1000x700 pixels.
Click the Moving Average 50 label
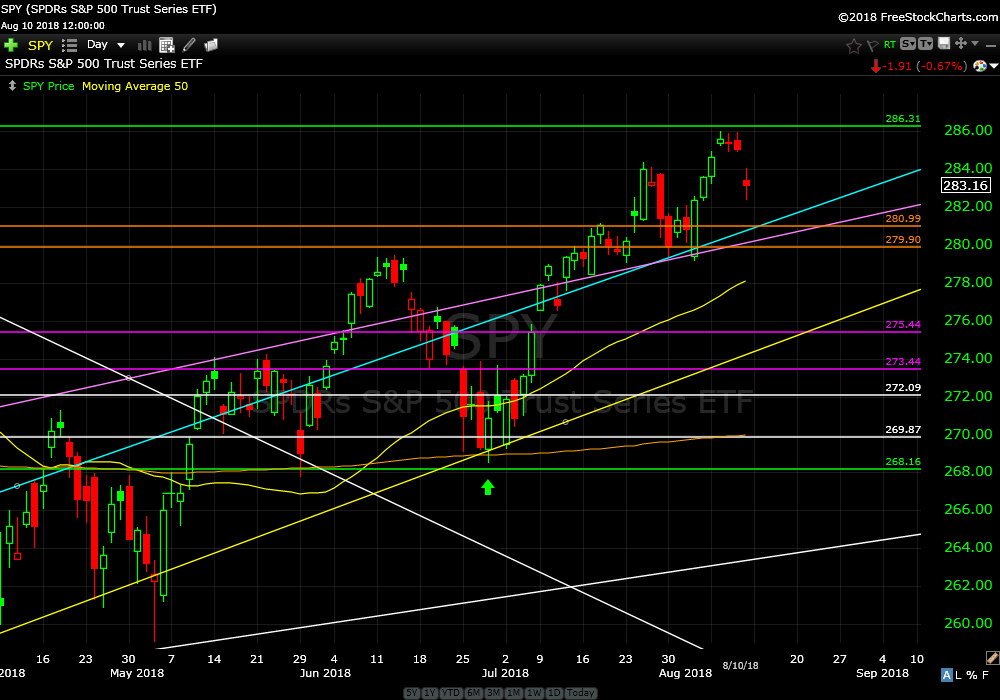point(134,86)
